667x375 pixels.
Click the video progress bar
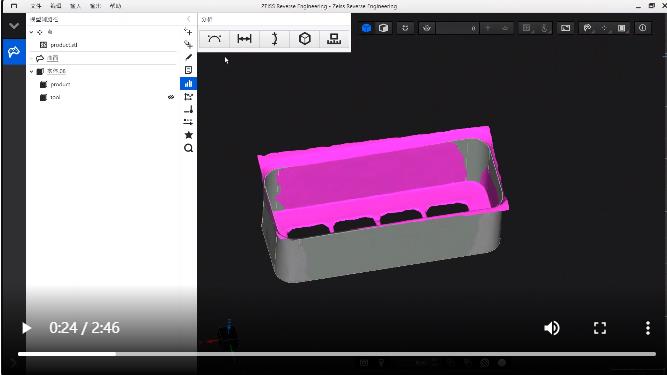tap(336, 354)
